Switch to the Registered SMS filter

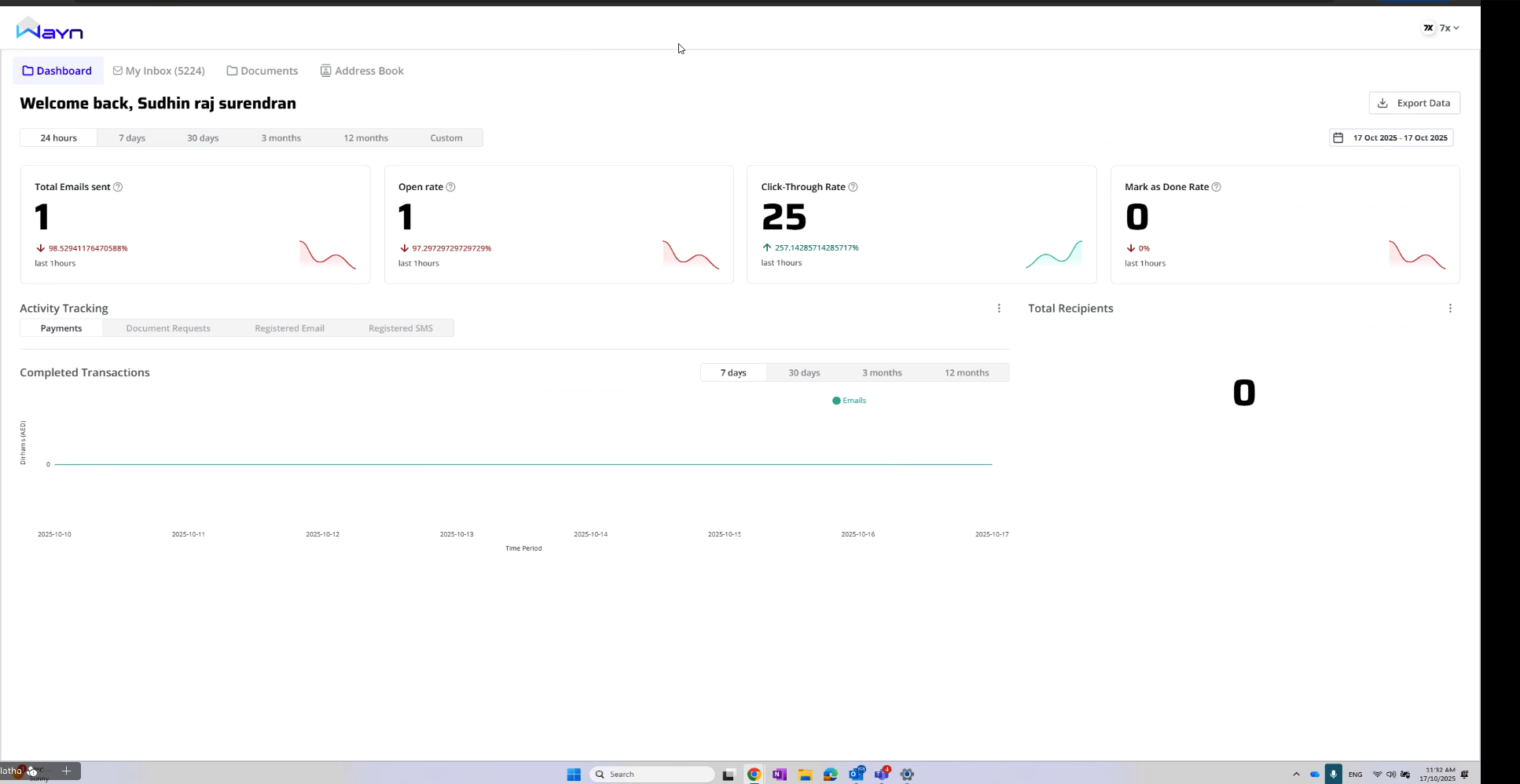pos(400,328)
